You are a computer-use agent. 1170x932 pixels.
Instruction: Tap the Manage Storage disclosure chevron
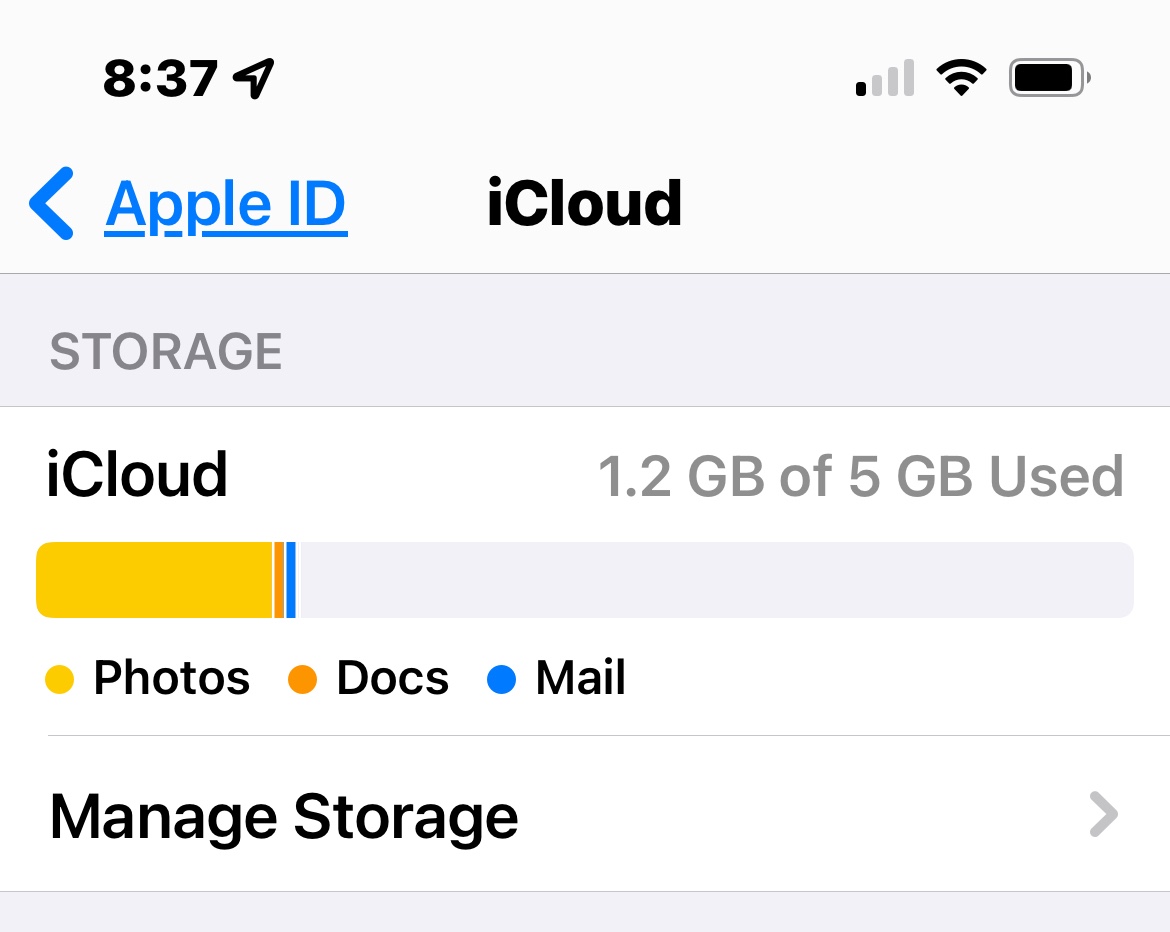pos(1103,815)
